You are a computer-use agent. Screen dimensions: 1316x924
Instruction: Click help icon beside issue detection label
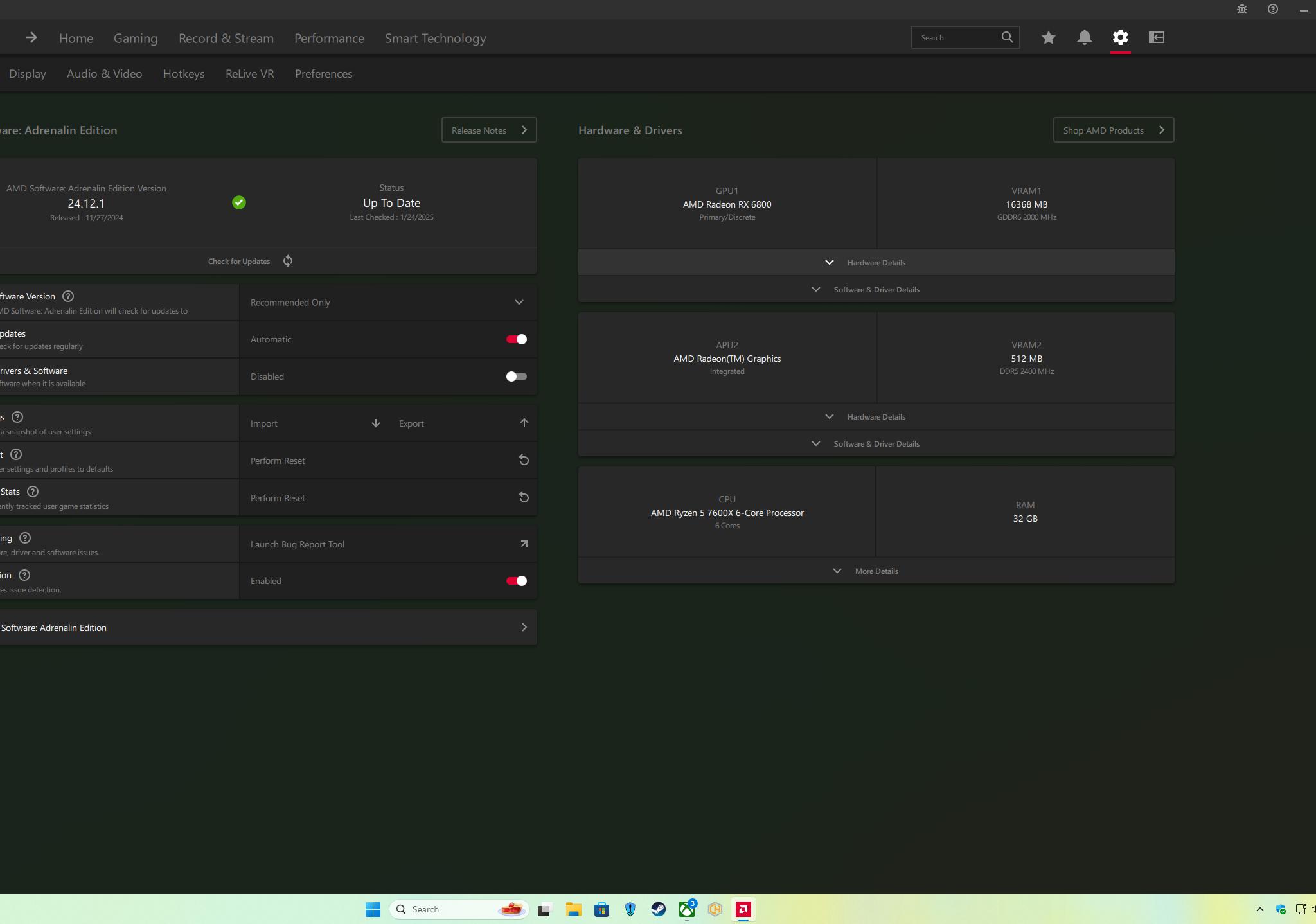tap(24, 575)
